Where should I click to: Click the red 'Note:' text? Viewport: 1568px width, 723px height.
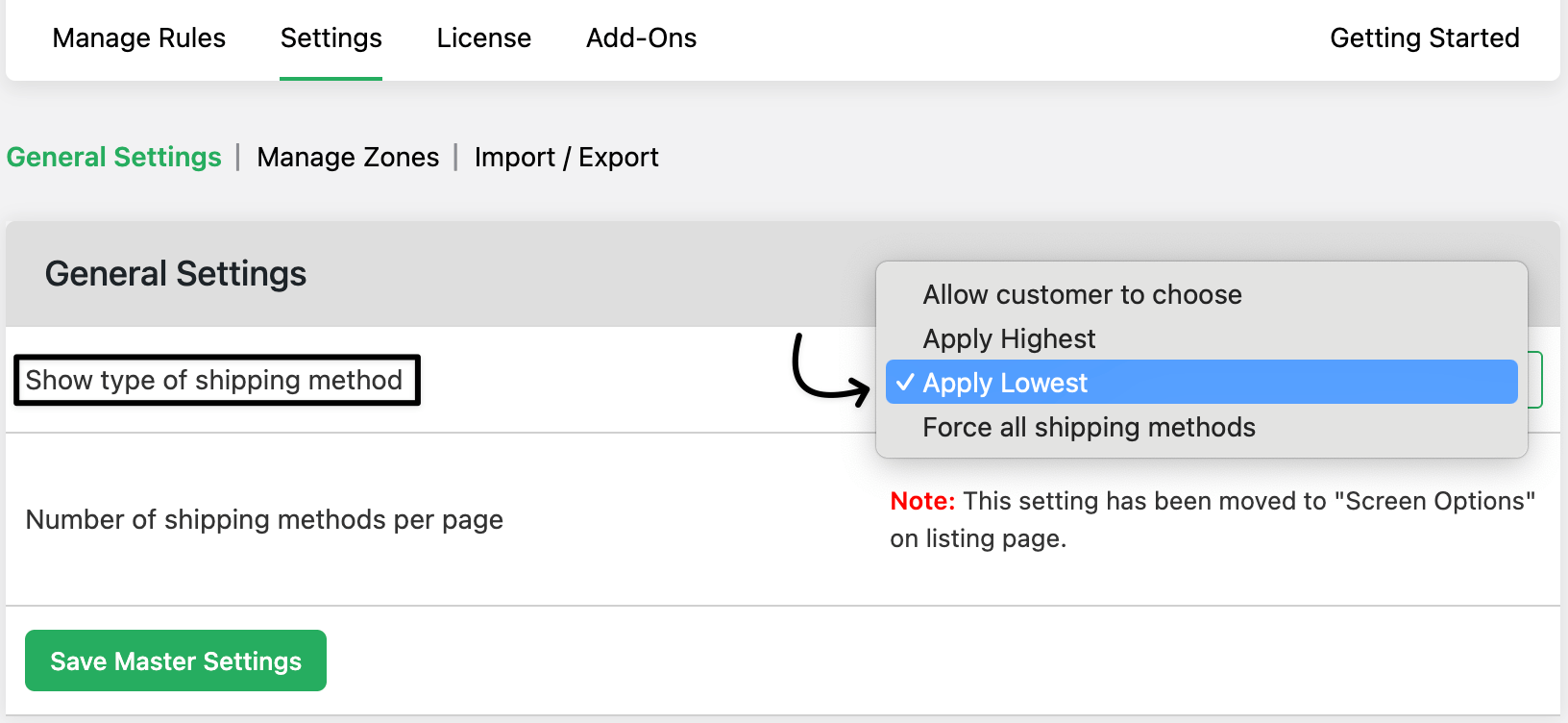(x=922, y=501)
